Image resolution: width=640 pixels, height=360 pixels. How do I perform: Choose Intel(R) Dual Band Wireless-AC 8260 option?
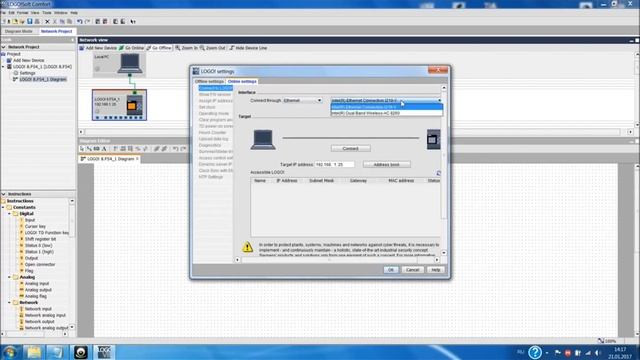[x=387, y=113]
